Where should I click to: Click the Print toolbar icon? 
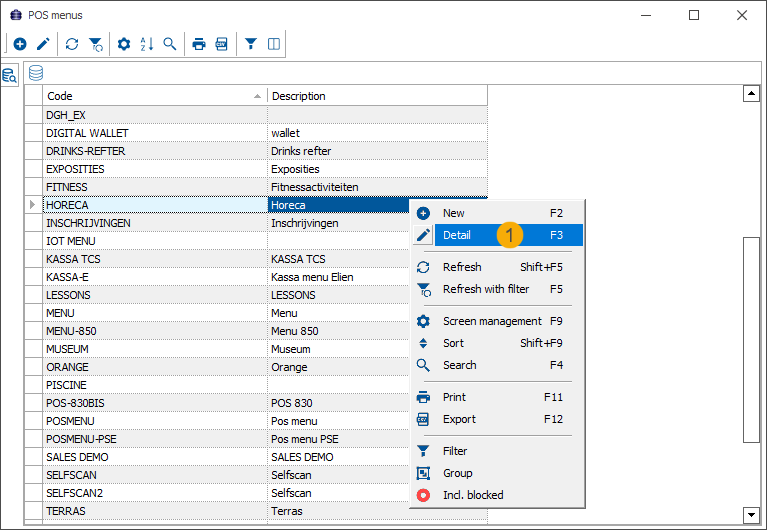[199, 44]
